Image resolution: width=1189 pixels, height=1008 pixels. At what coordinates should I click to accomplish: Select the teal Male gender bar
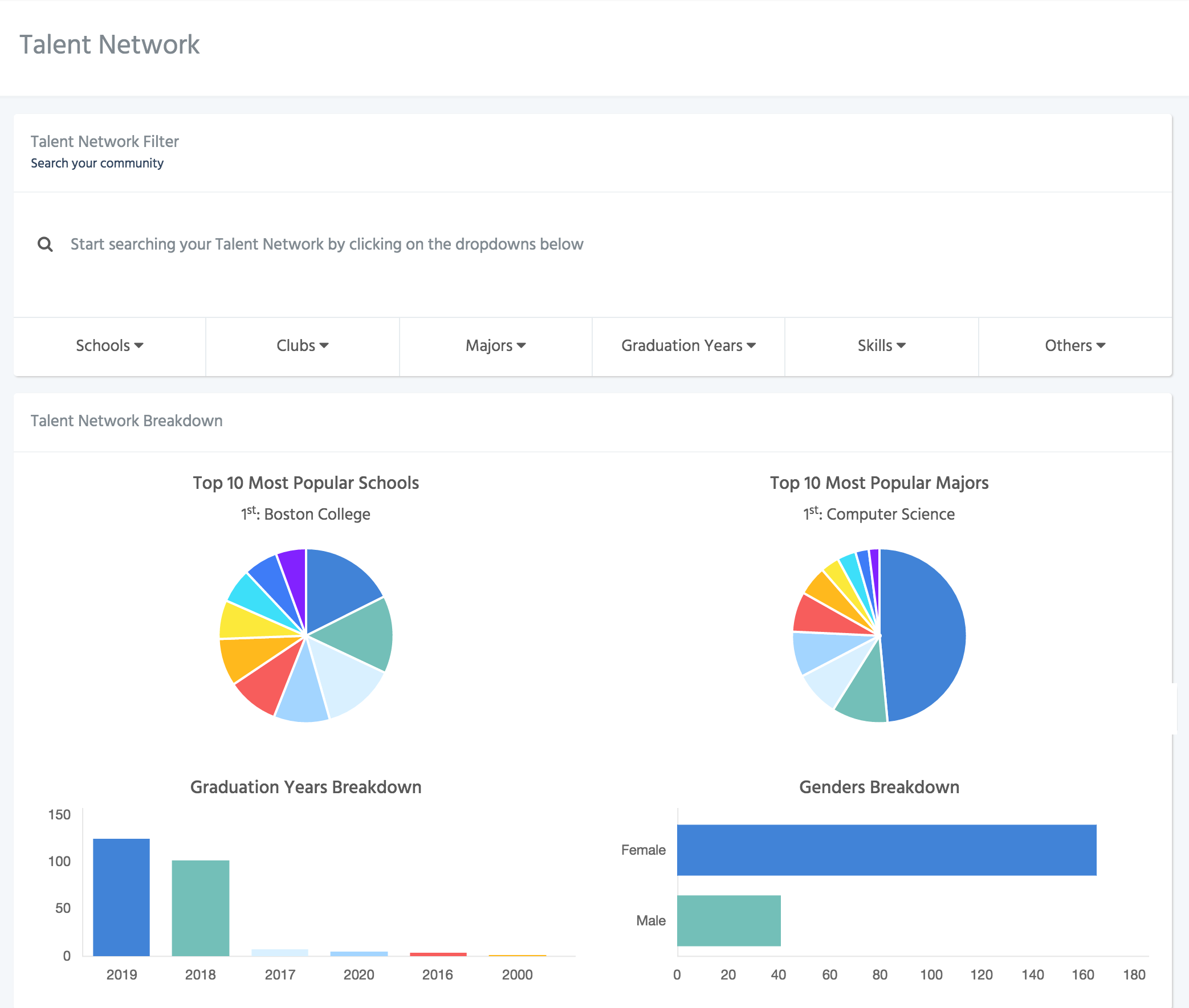click(729, 920)
